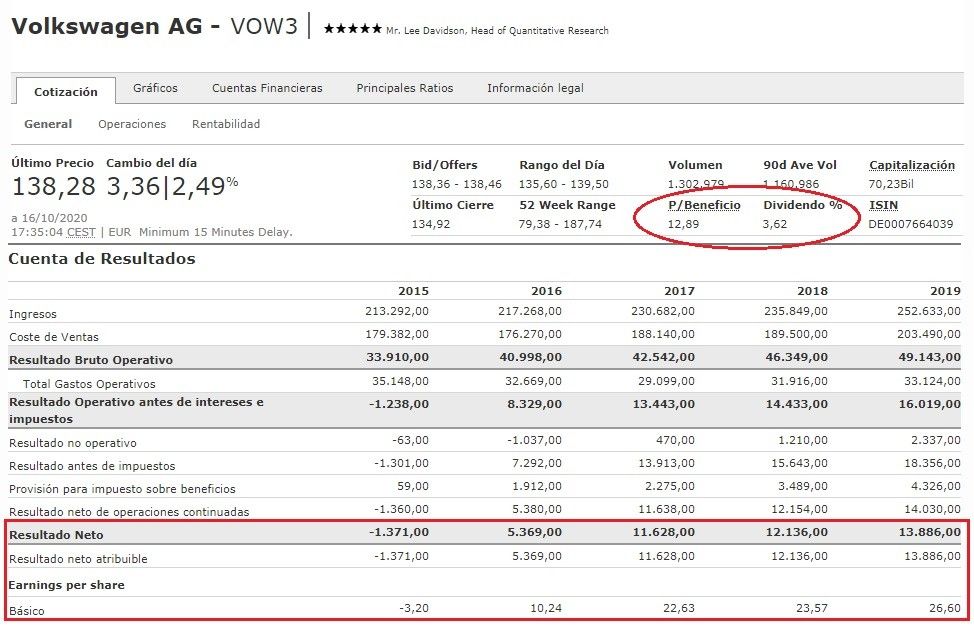Image resolution: width=974 pixels, height=633 pixels.
Task: Click the Earnings per share heading
Action: [66, 585]
